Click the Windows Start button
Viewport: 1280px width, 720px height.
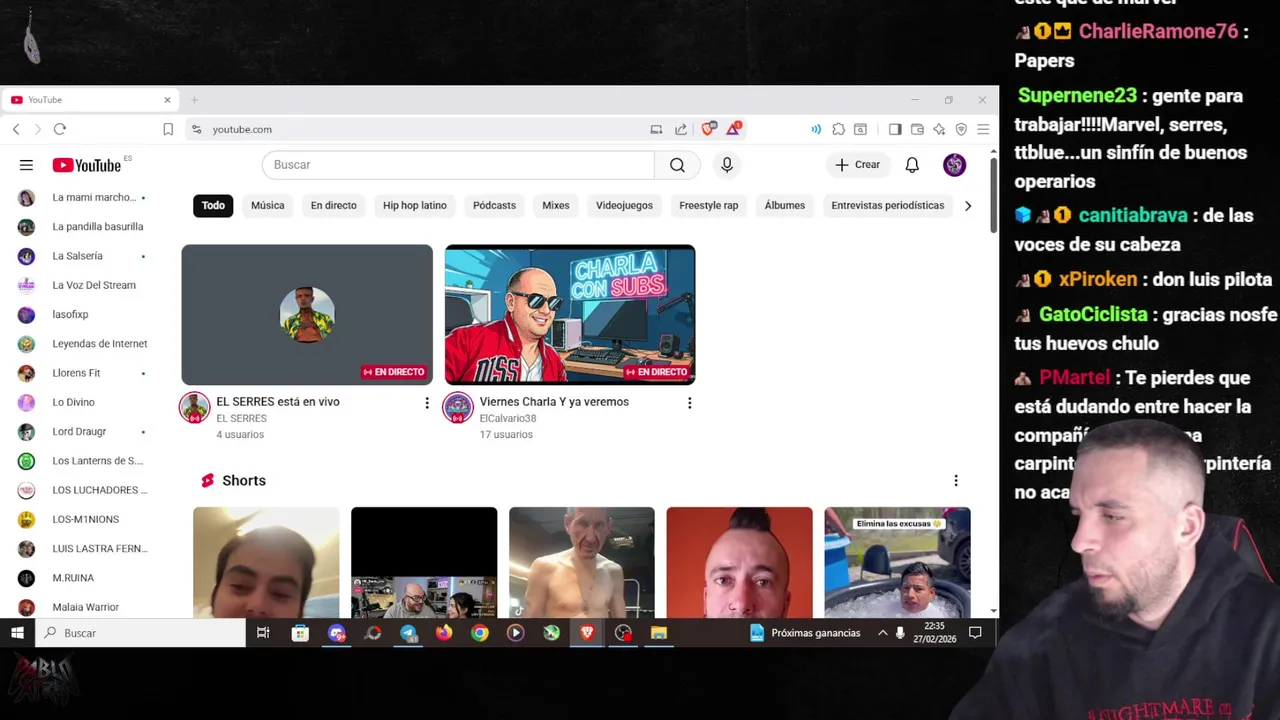[17, 633]
